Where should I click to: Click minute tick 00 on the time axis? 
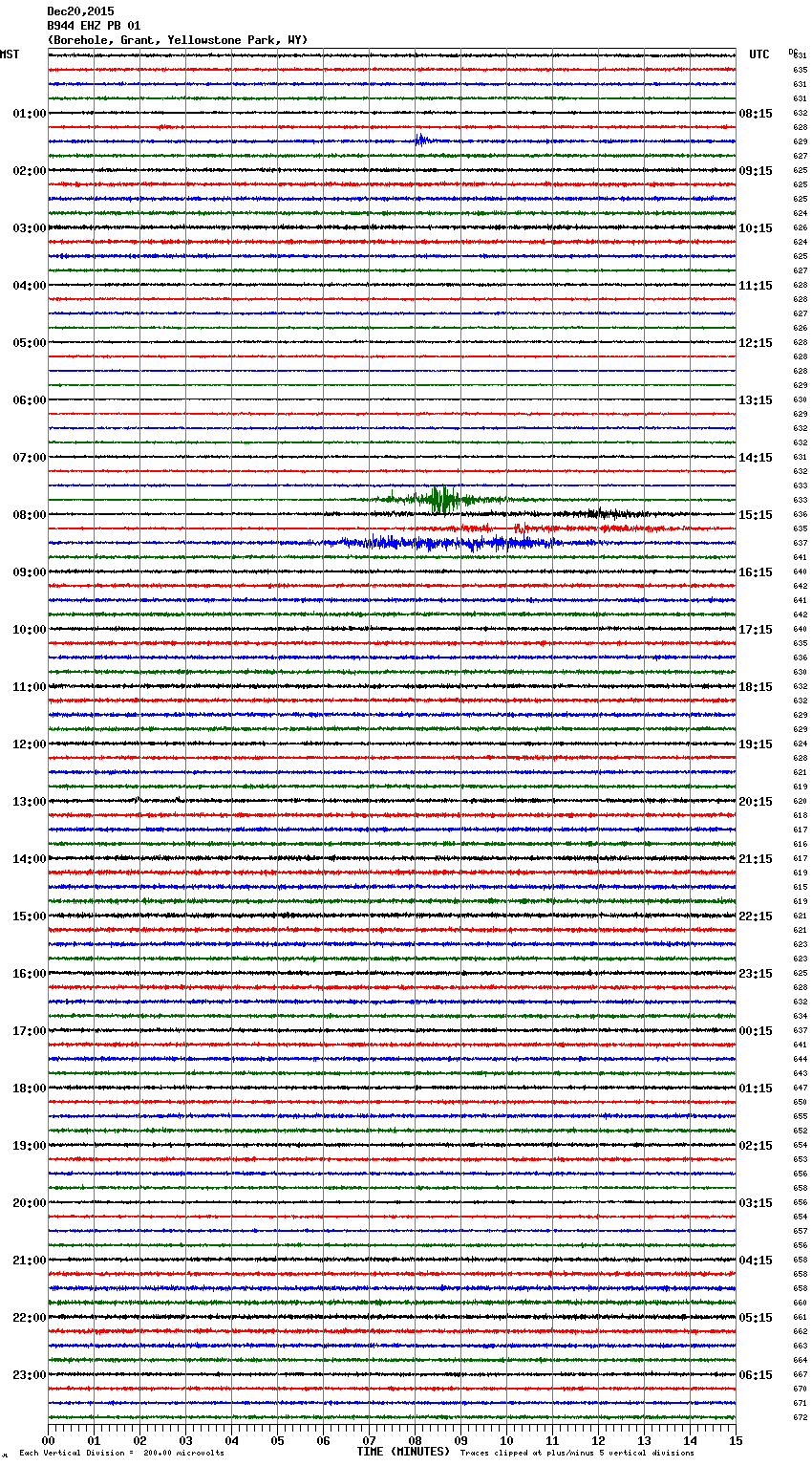point(48,1440)
